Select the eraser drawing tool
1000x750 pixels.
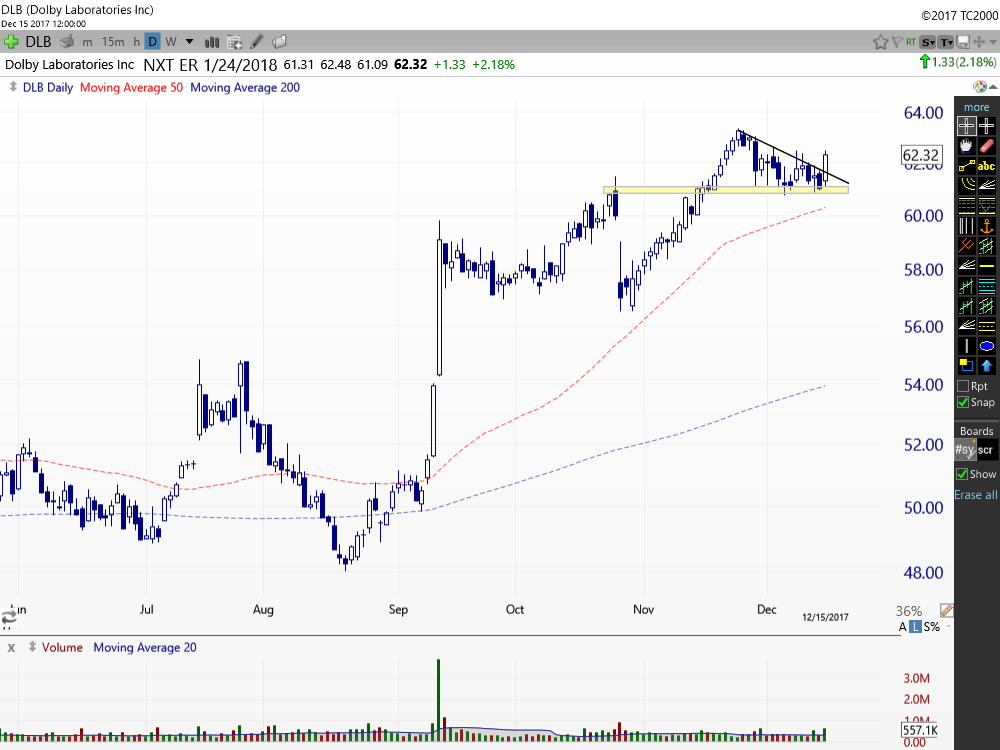[987, 146]
